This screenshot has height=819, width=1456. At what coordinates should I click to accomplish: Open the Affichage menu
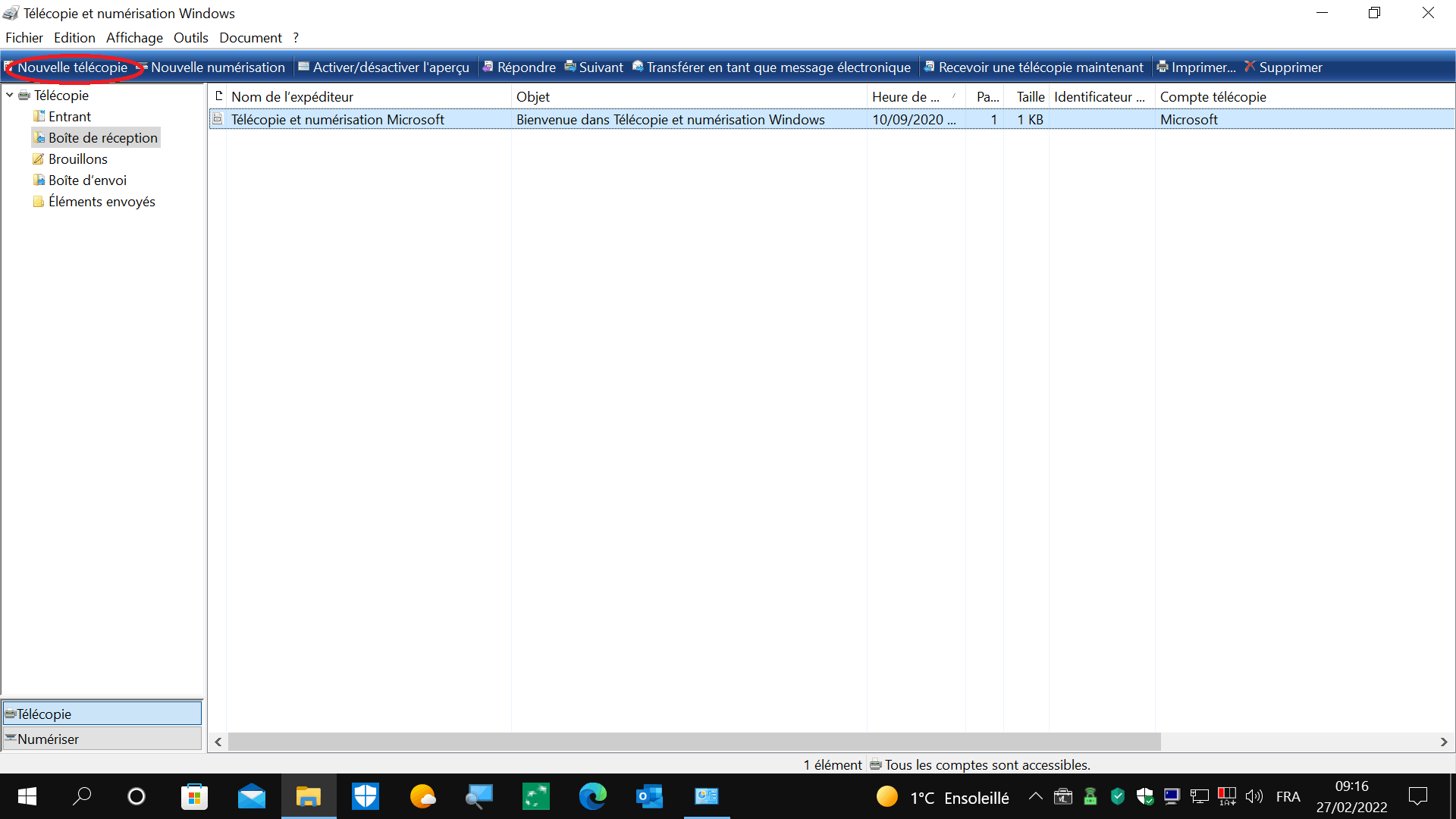click(x=134, y=38)
